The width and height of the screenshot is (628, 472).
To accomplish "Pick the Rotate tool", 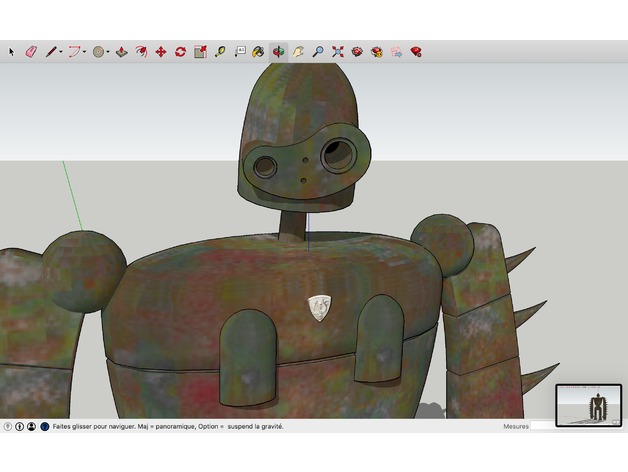I will 181,52.
